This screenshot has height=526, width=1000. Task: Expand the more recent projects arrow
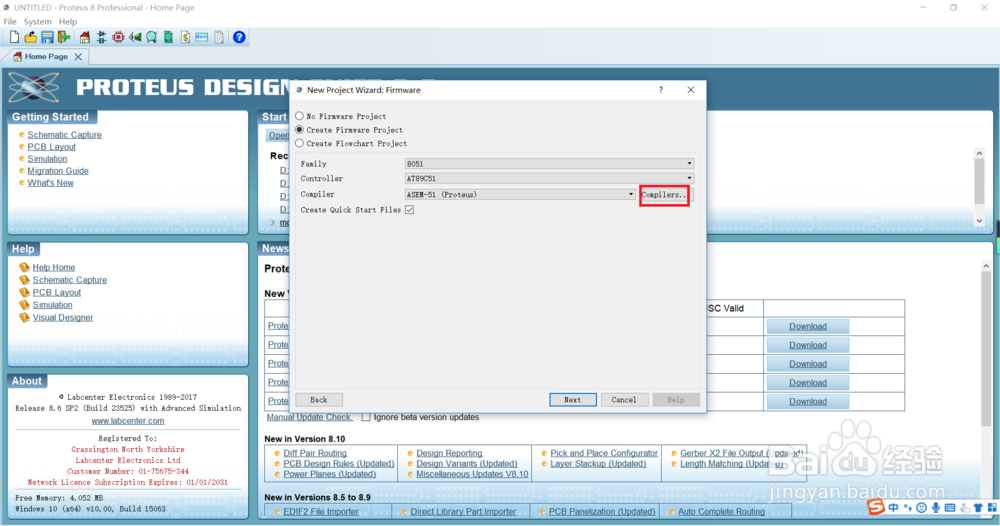273,223
